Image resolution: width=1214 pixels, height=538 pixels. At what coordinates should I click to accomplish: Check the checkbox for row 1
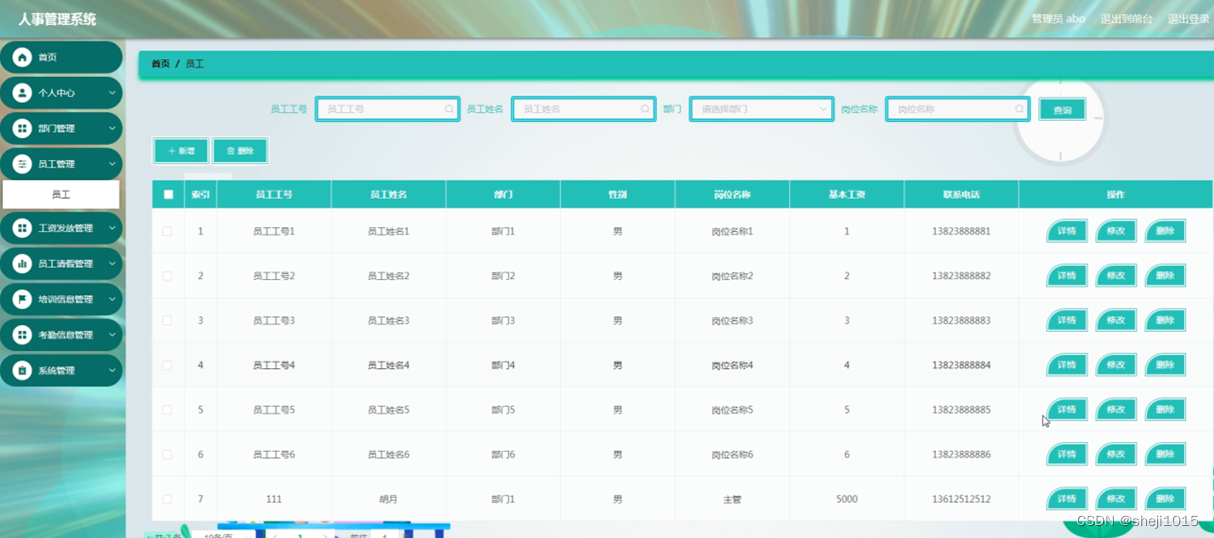(x=167, y=231)
